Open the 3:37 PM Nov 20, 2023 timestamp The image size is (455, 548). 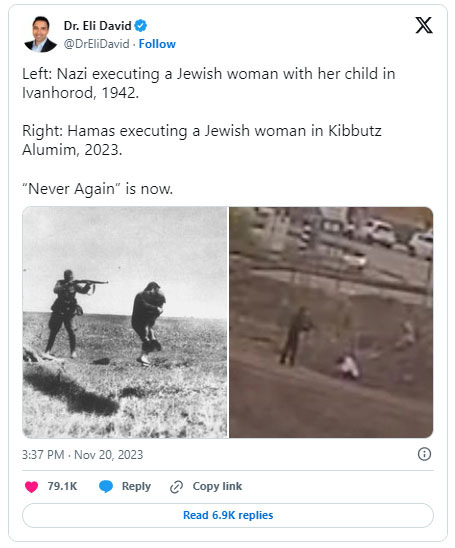[82, 455]
